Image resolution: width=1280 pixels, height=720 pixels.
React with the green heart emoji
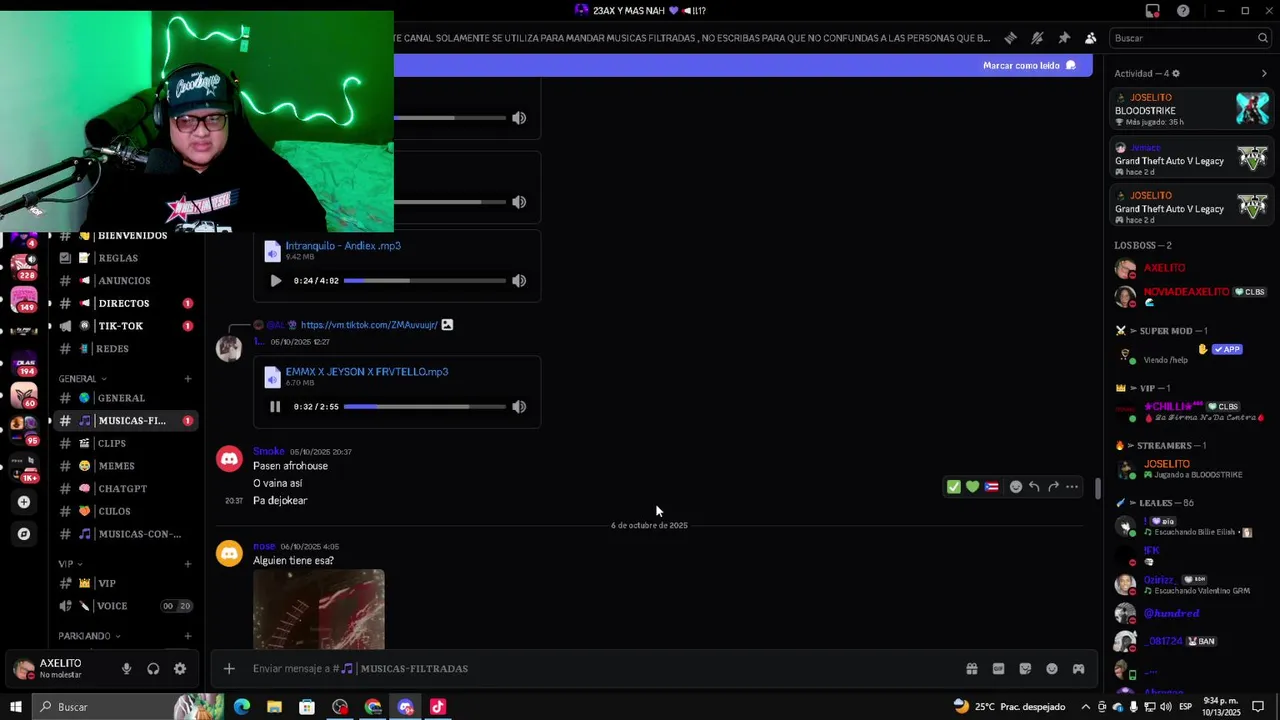point(972,487)
